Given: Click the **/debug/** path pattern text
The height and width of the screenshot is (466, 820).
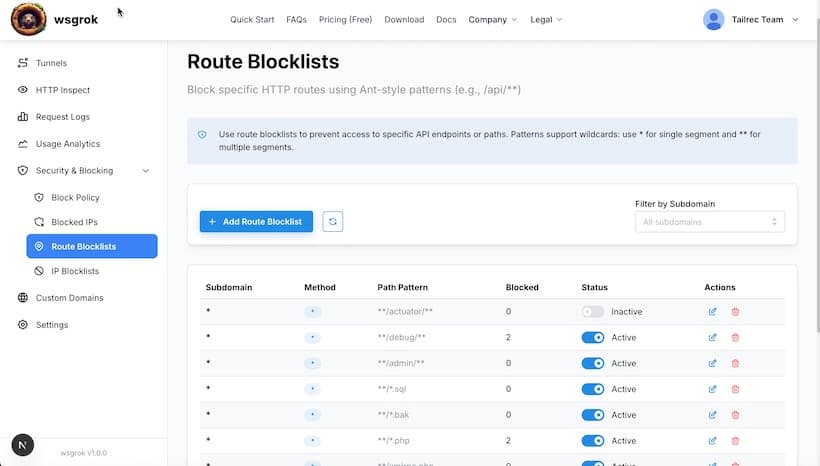Looking at the screenshot, I should (402, 337).
